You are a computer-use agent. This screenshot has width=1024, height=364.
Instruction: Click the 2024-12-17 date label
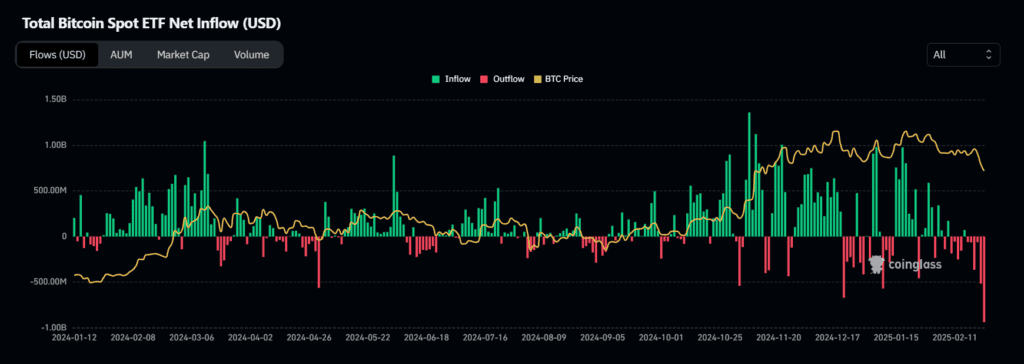click(x=836, y=339)
